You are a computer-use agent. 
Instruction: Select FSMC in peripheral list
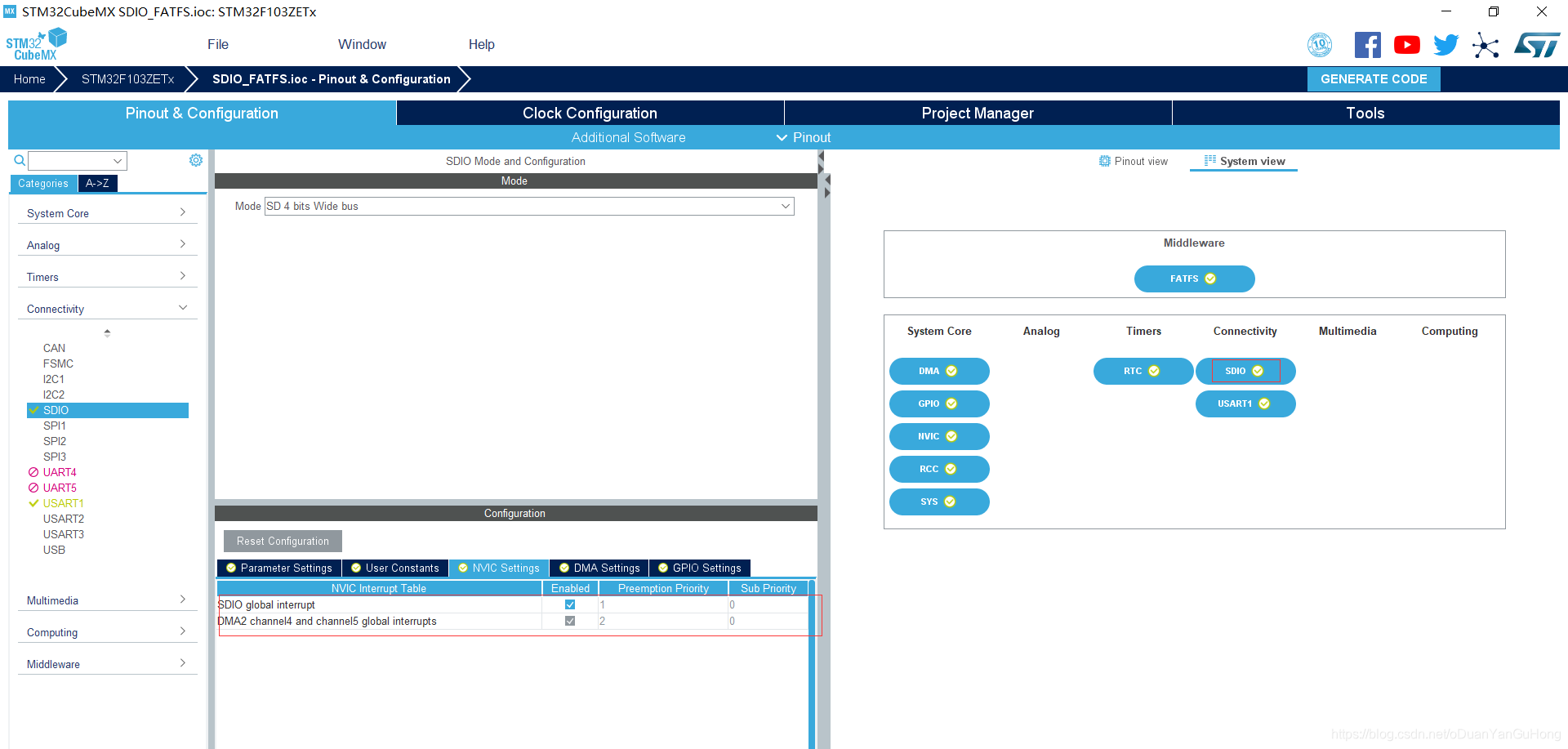pos(58,363)
